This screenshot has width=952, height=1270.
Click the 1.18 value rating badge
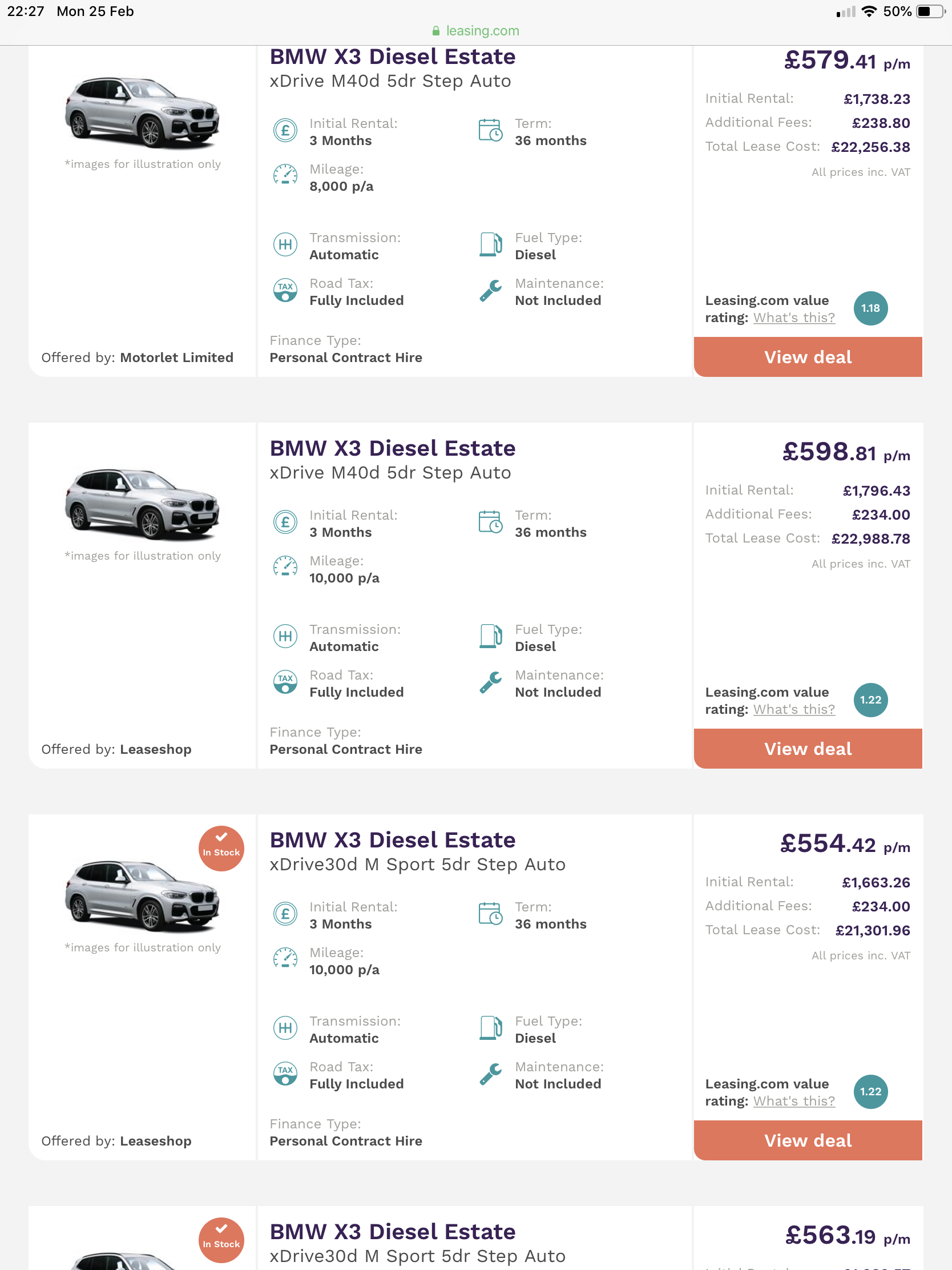[x=870, y=309]
